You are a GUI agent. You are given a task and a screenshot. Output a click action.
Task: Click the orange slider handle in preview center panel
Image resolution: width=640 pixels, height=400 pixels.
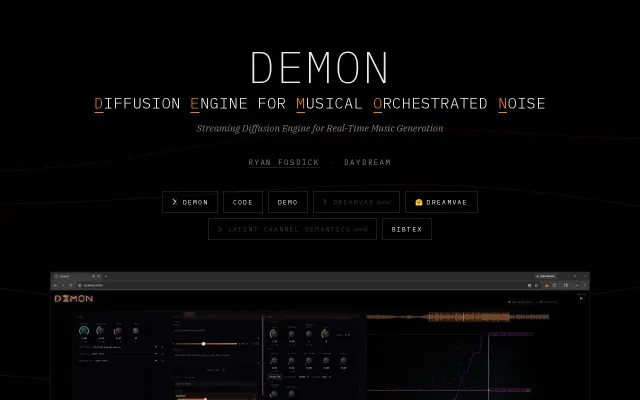pyautogui.click(x=203, y=344)
